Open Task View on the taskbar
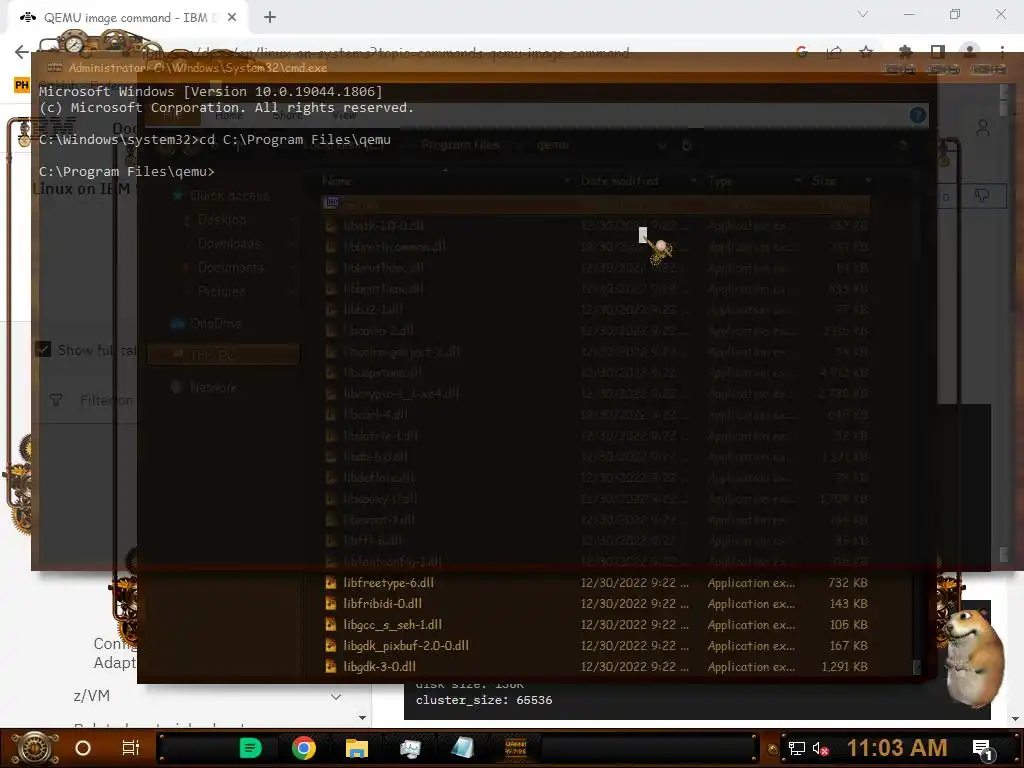1024x768 pixels. point(131,748)
